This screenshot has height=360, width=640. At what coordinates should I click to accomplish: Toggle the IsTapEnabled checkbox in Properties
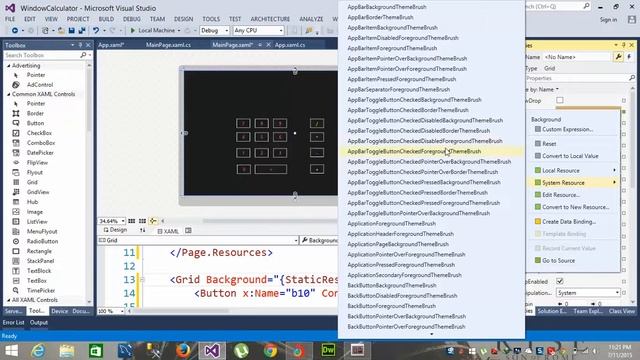[x=560, y=281]
